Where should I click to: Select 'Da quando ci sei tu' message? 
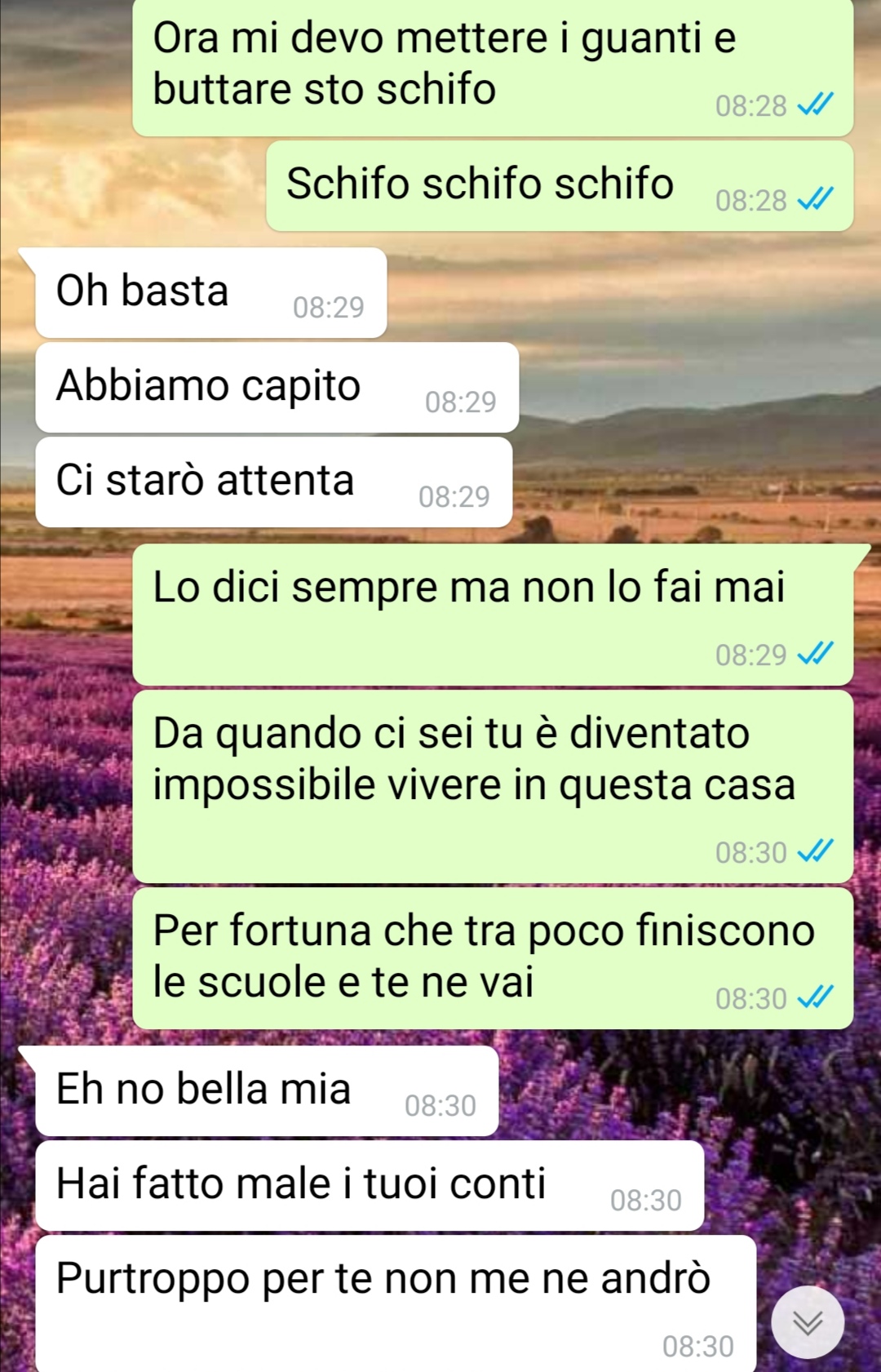click(494, 786)
